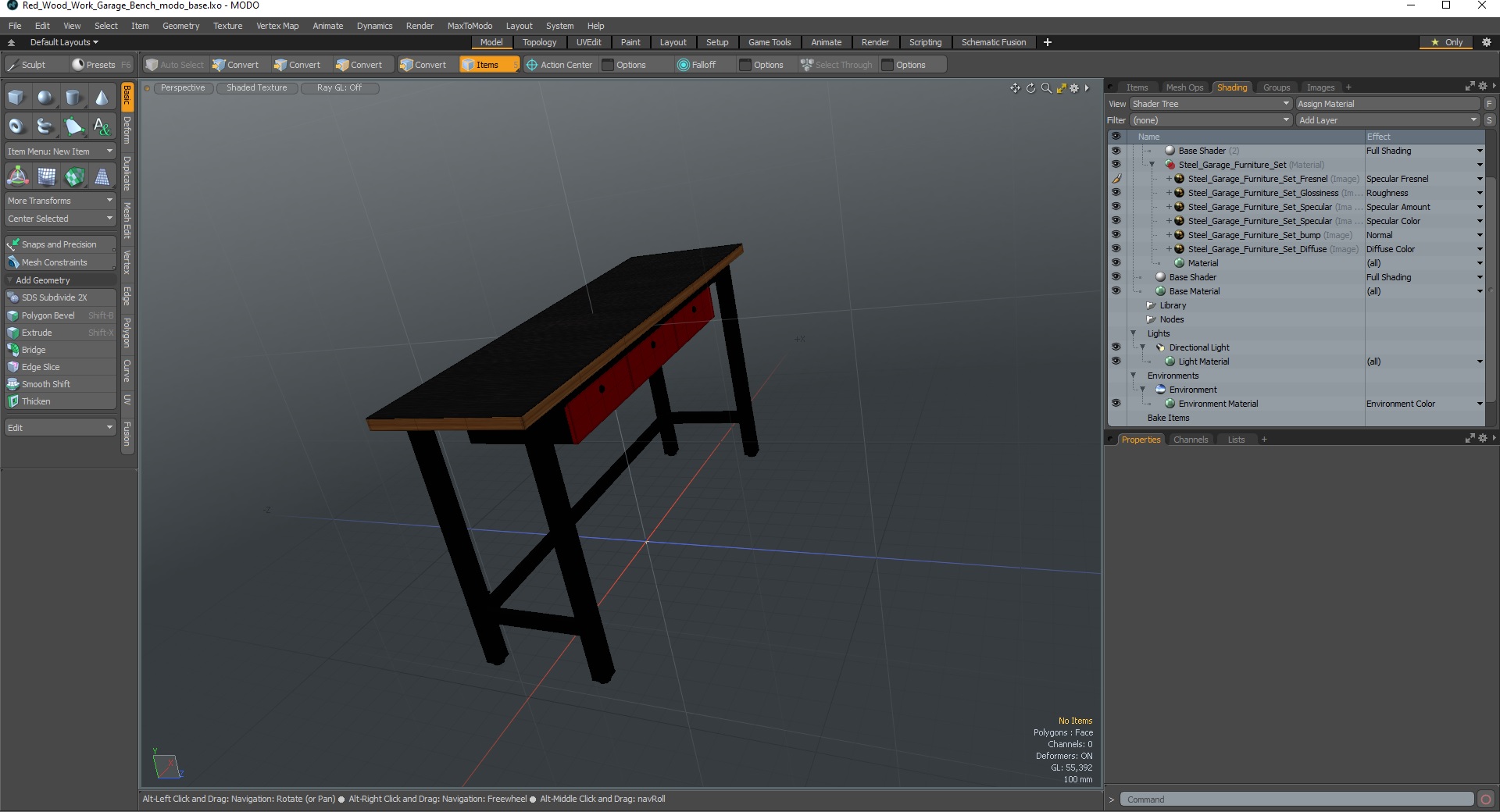This screenshot has width=1500, height=812.
Task: Select the Teapot primitive tool
Action: tap(46, 126)
